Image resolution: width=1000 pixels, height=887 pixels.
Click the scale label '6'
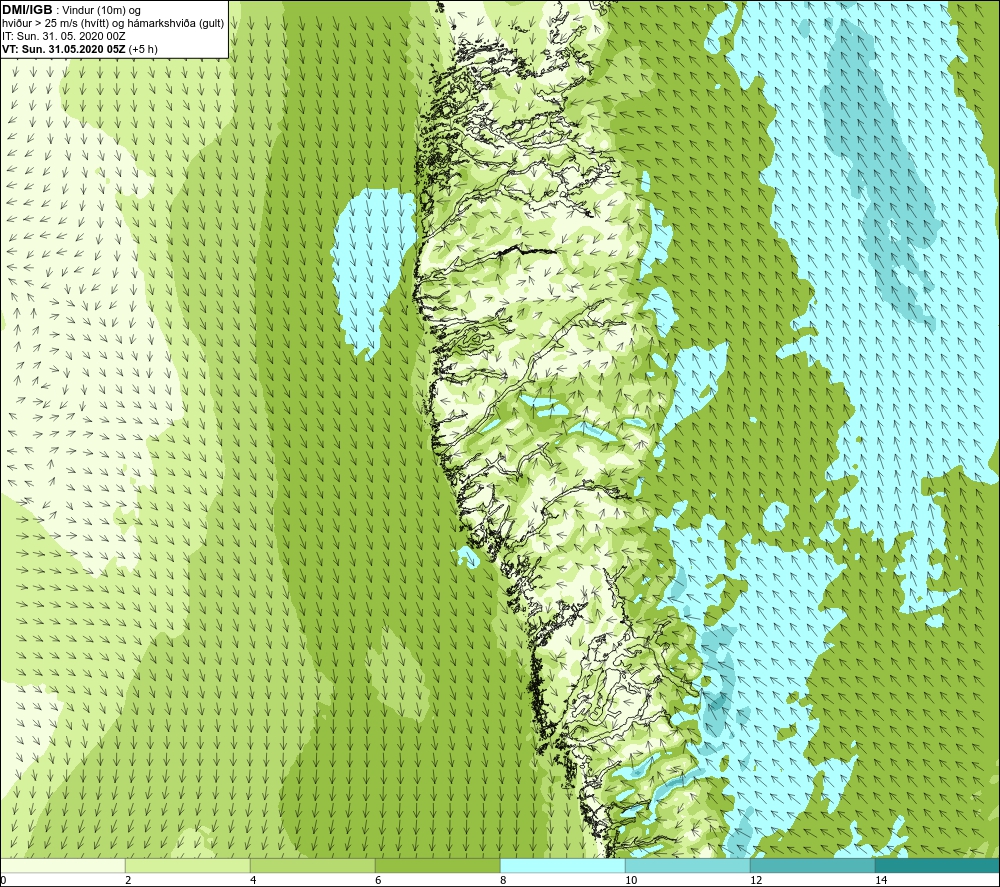pyautogui.click(x=378, y=880)
